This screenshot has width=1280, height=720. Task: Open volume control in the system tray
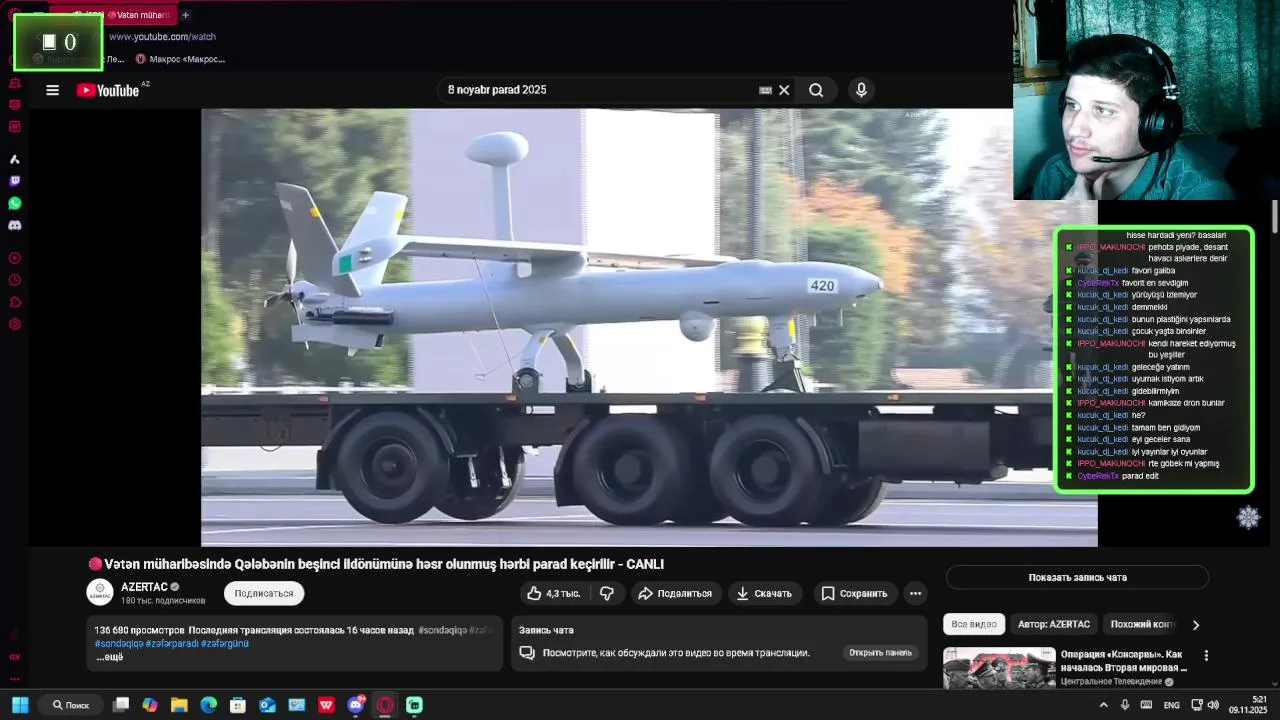click(x=1213, y=705)
